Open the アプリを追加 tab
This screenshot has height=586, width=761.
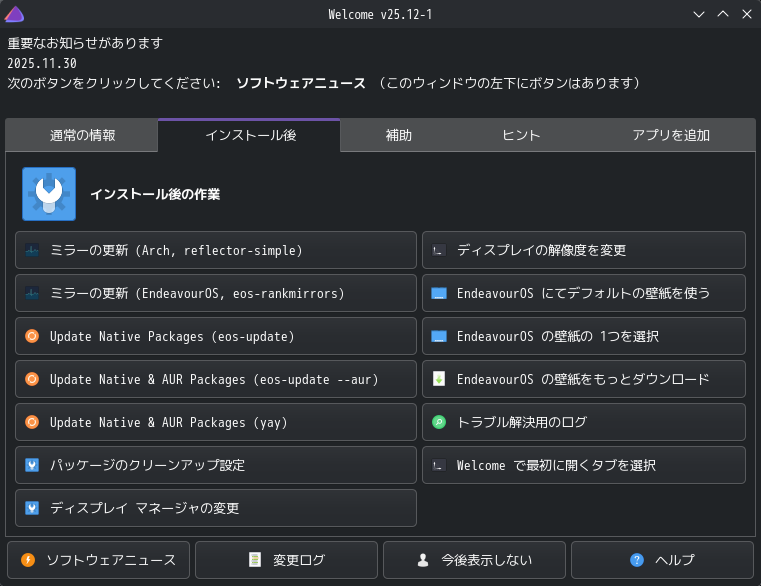(671, 136)
